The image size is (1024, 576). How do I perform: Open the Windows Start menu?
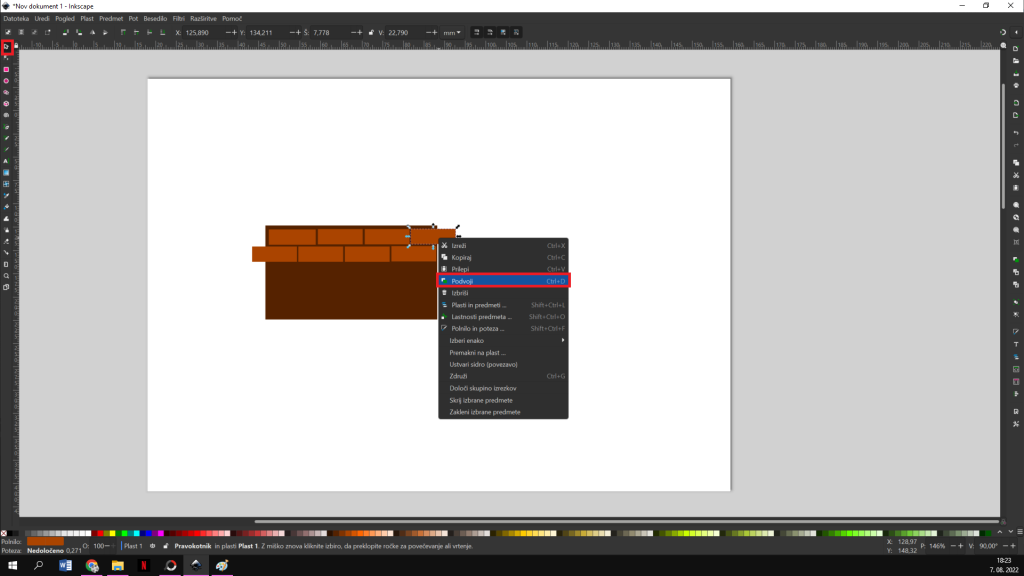12,566
